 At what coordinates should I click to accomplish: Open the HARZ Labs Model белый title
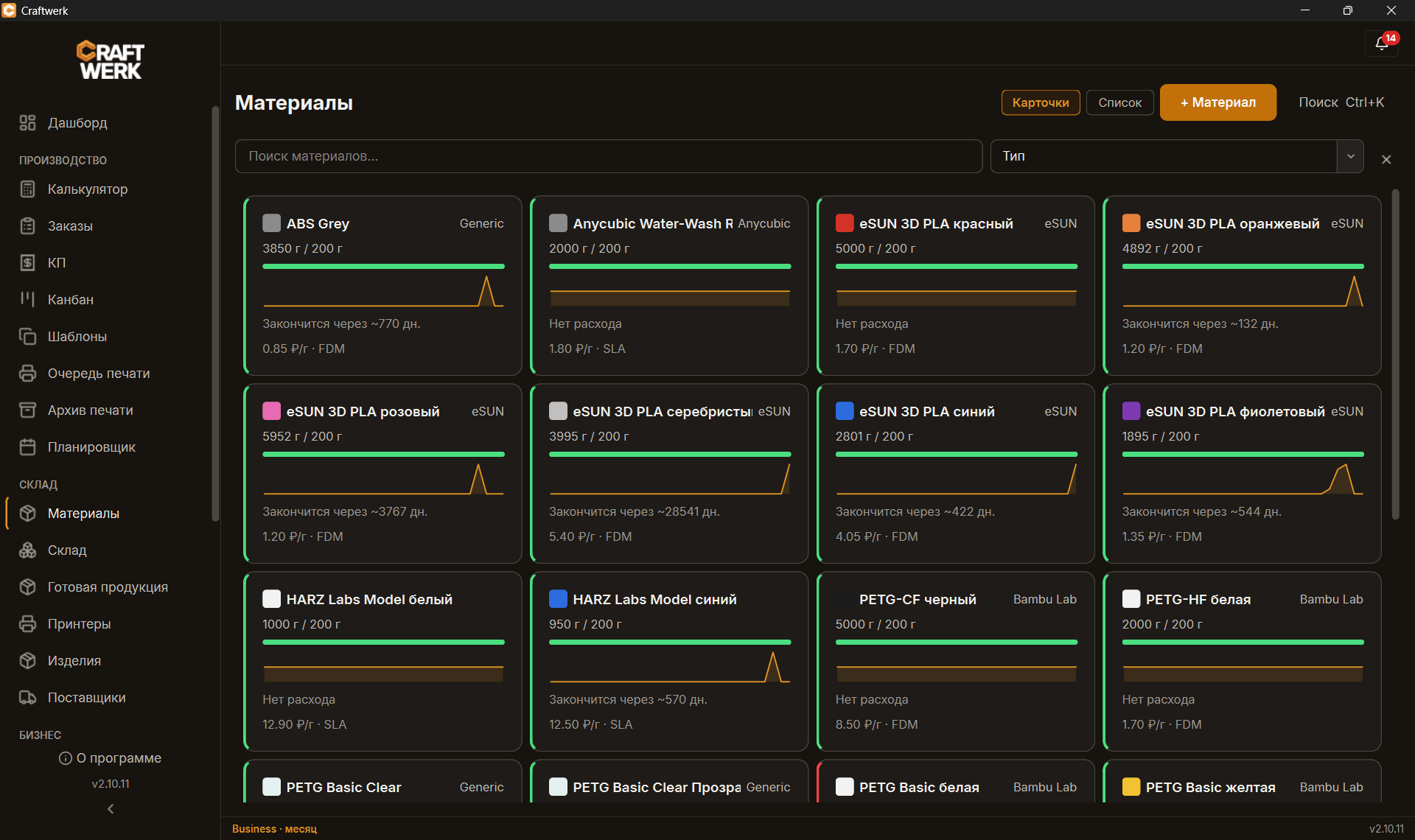point(369,599)
